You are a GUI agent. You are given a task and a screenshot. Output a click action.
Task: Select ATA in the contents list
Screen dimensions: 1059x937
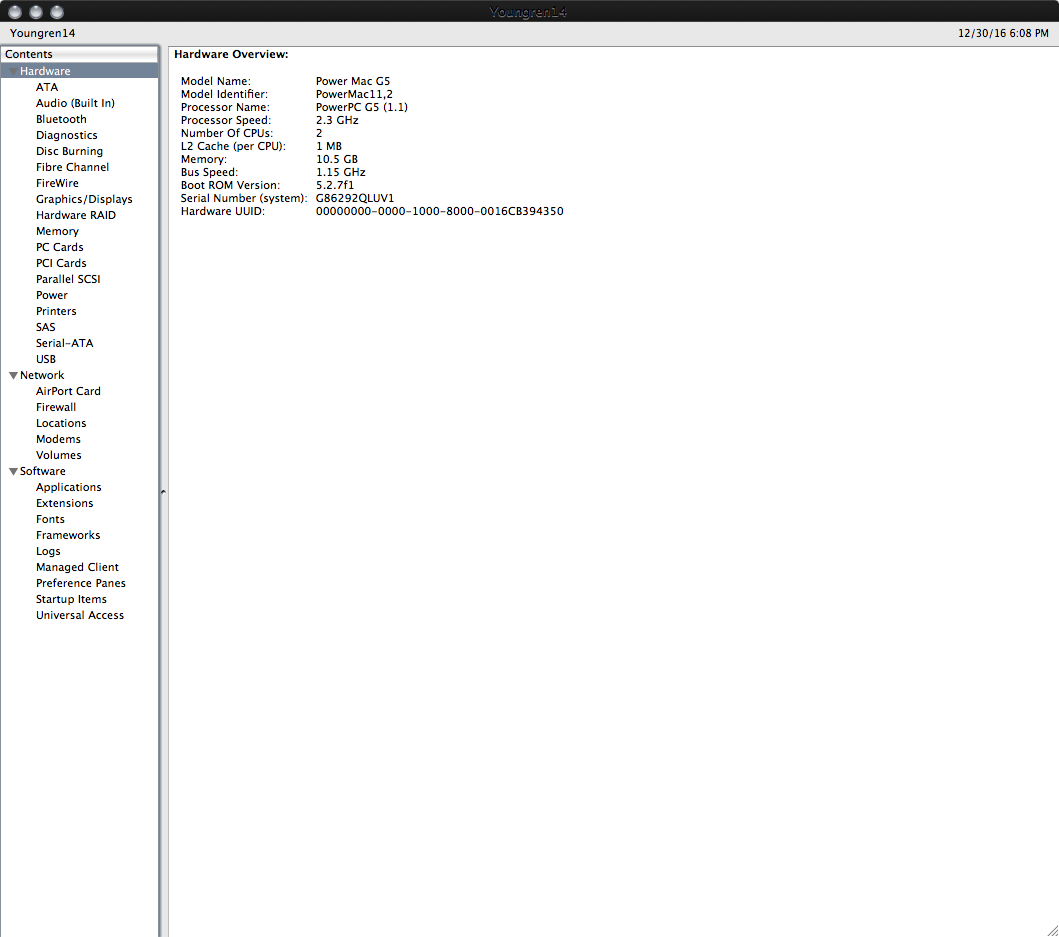coord(47,87)
